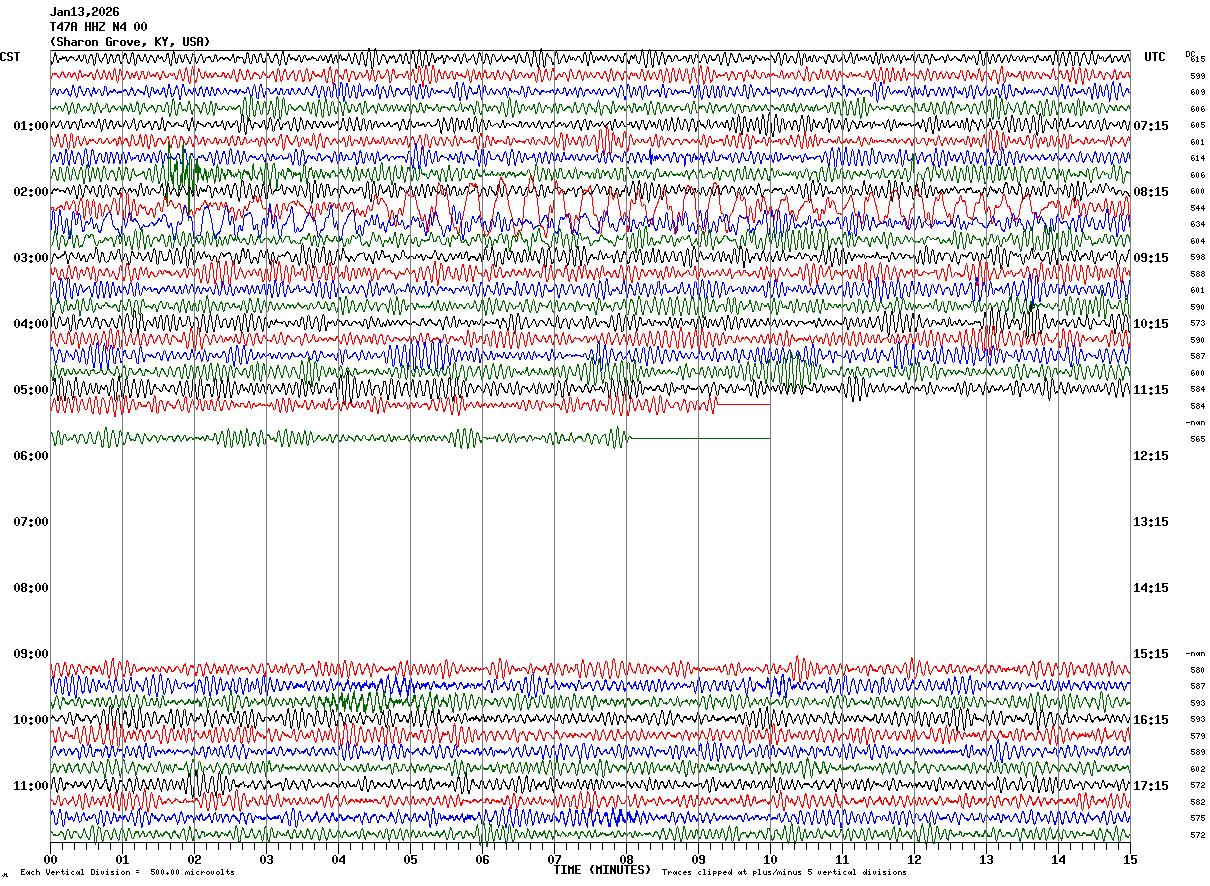This screenshot has width=1210, height=886.
Task: Select the 03:00 CST row label
Action: coord(31,258)
